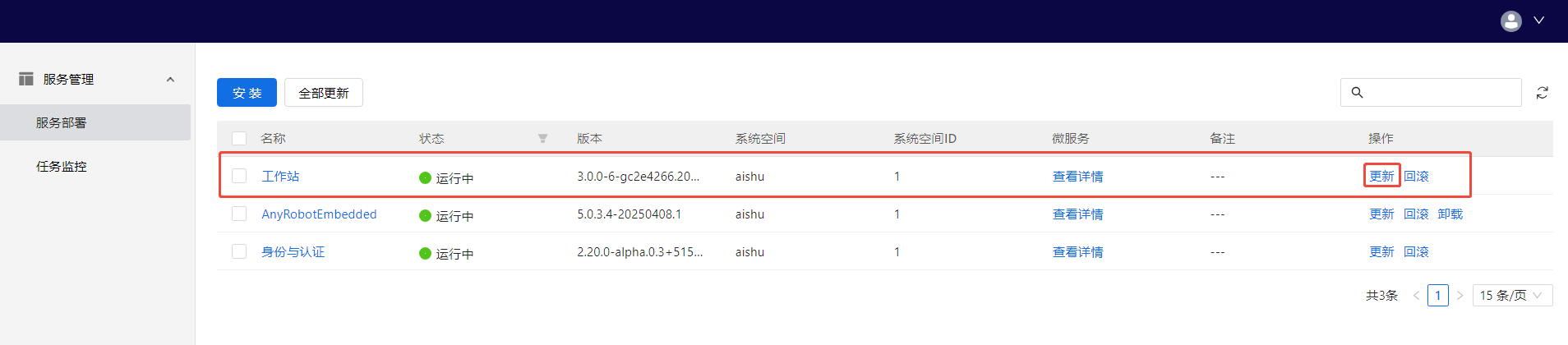Click version 3.0.0-6-gc2e4266.20... cell

coord(639,176)
